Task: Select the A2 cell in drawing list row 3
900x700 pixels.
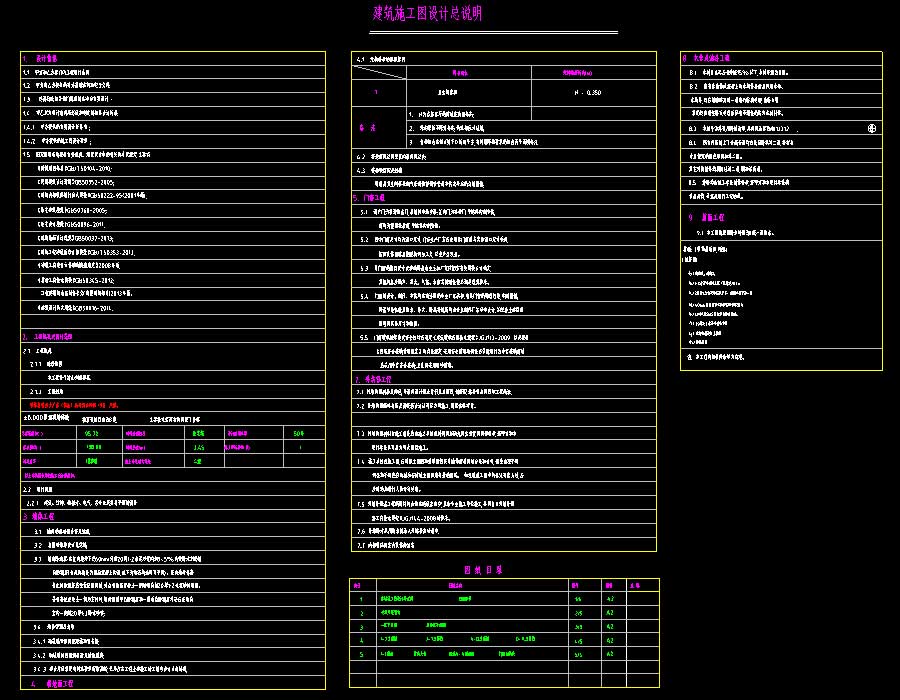Action: tap(610, 626)
